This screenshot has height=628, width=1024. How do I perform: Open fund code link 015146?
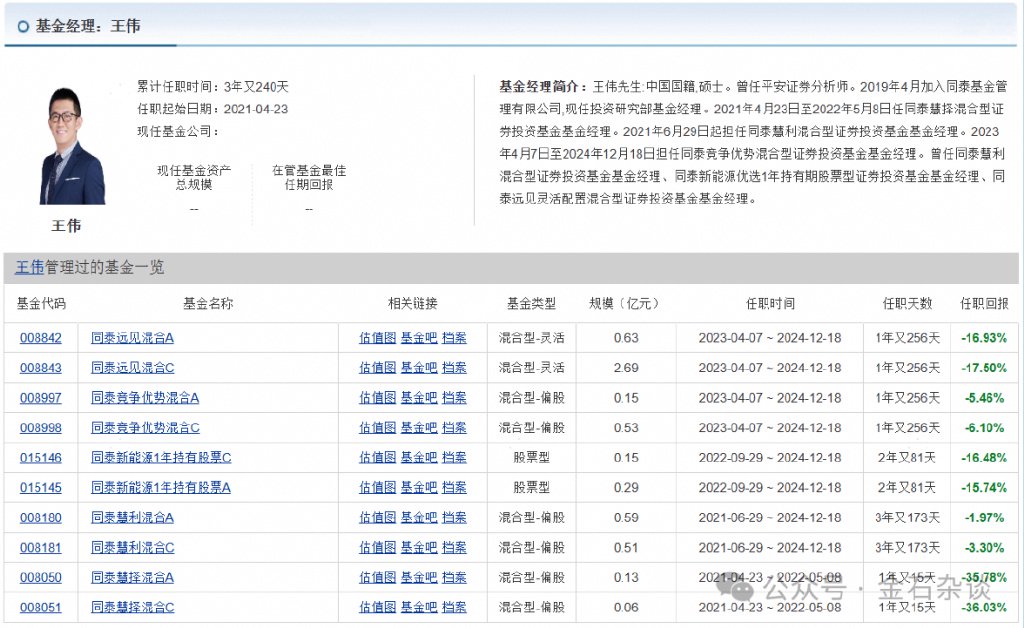(40, 458)
